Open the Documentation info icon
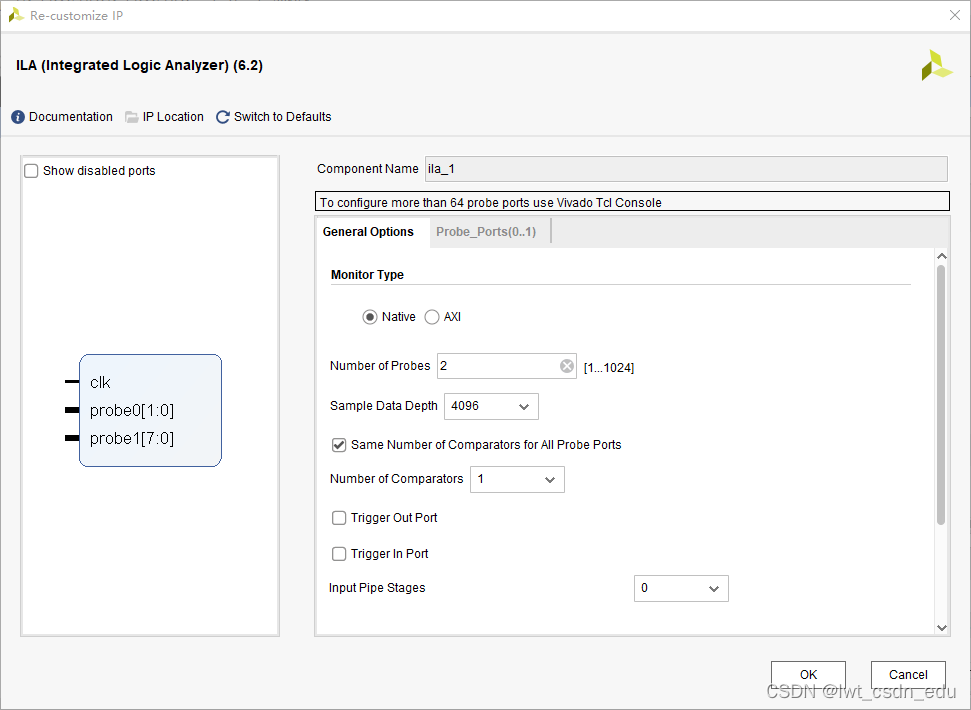 pyautogui.click(x=18, y=117)
